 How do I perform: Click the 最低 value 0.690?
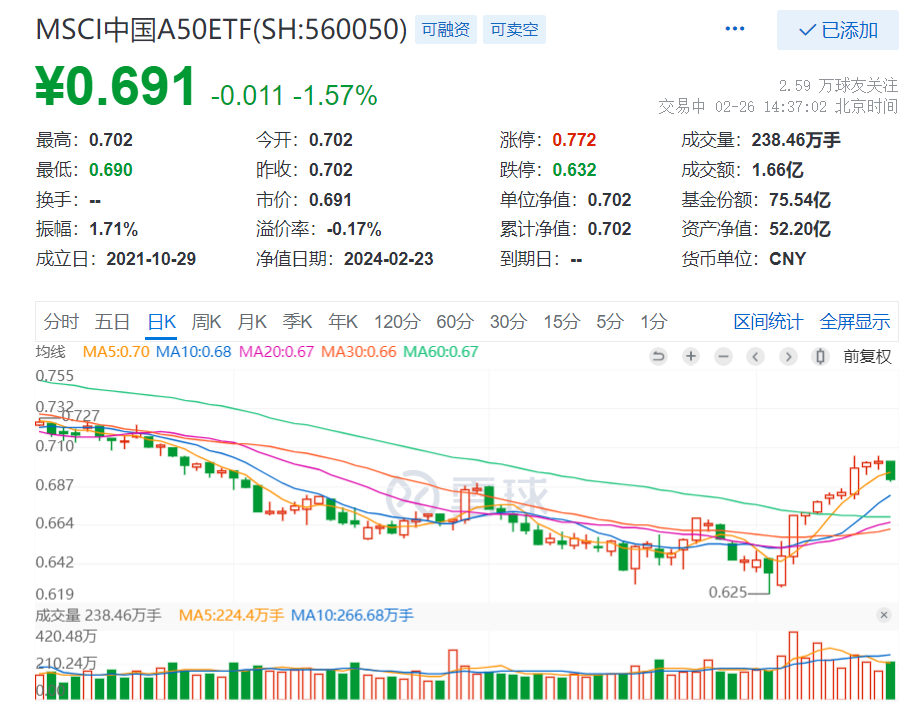point(111,170)
